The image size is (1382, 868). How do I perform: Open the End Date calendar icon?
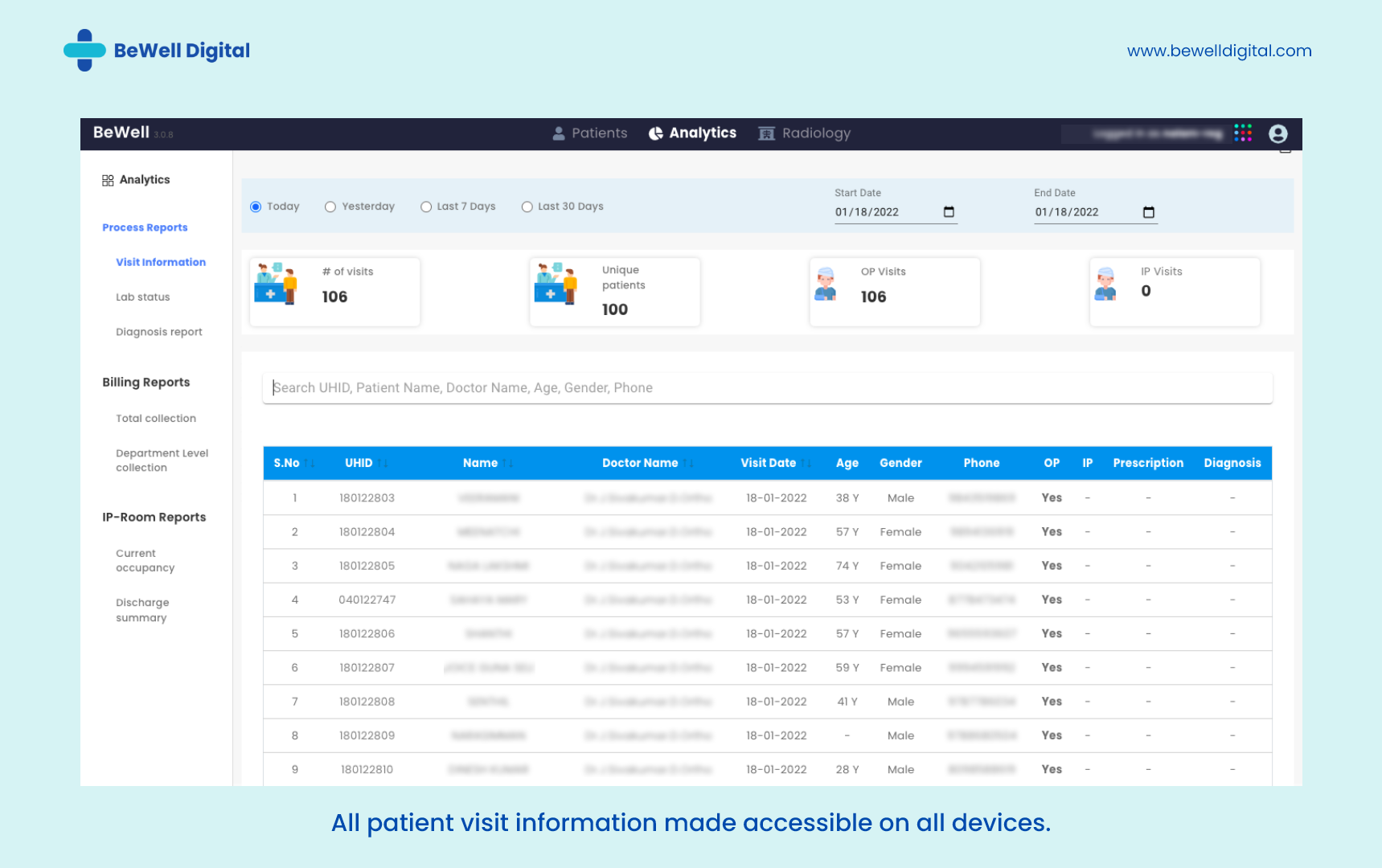1148,211
